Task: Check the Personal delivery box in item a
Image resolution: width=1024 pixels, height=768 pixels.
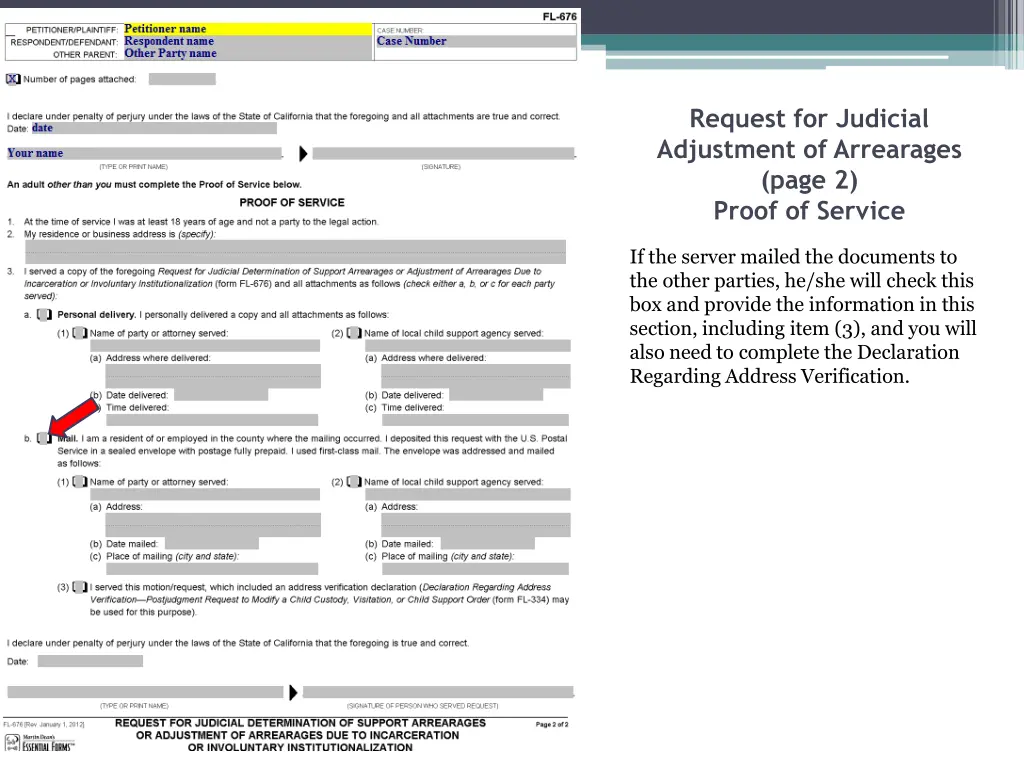Action: click(x=44, y=315)
